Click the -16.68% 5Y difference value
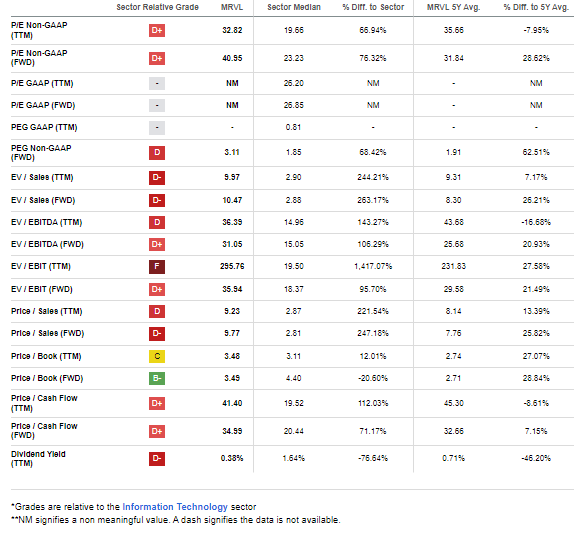 coord(536,222)
